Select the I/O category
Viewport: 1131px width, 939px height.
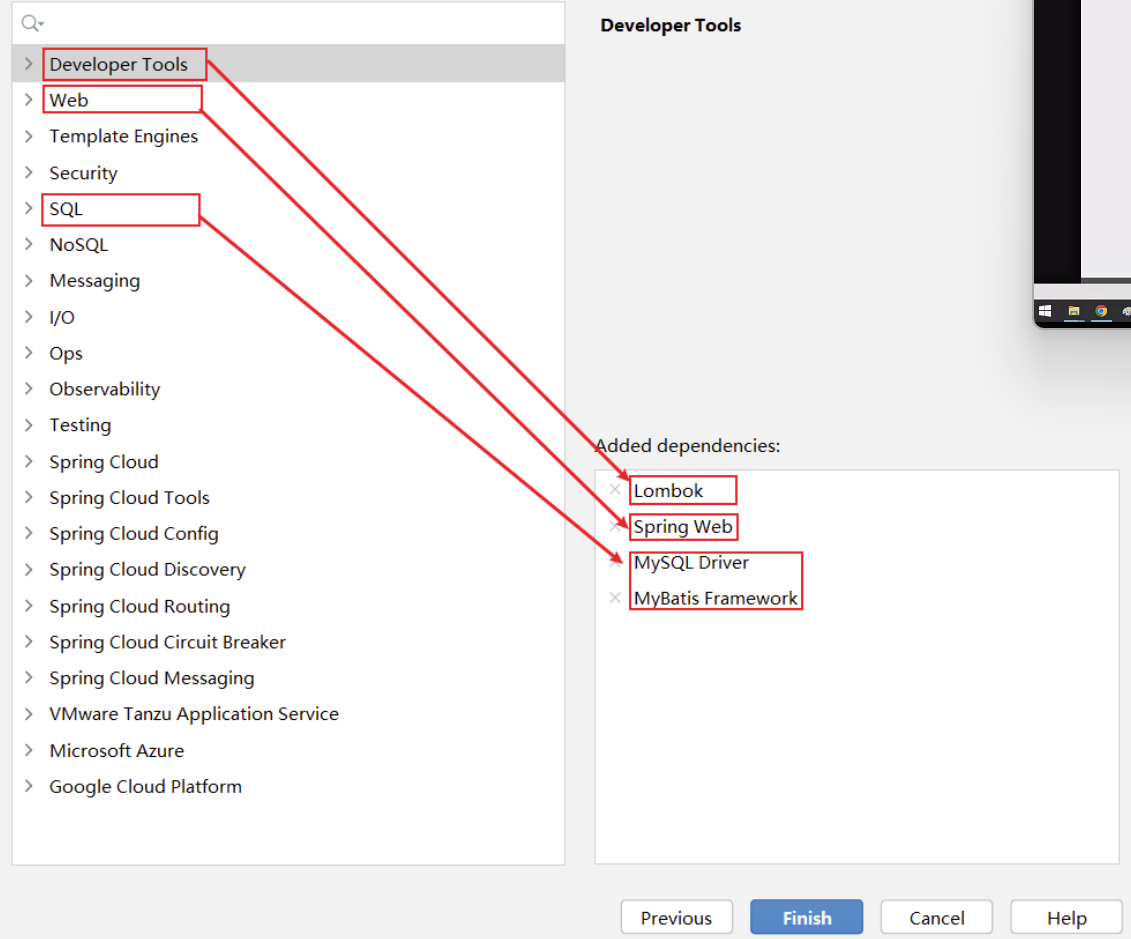tap(62, 317)
